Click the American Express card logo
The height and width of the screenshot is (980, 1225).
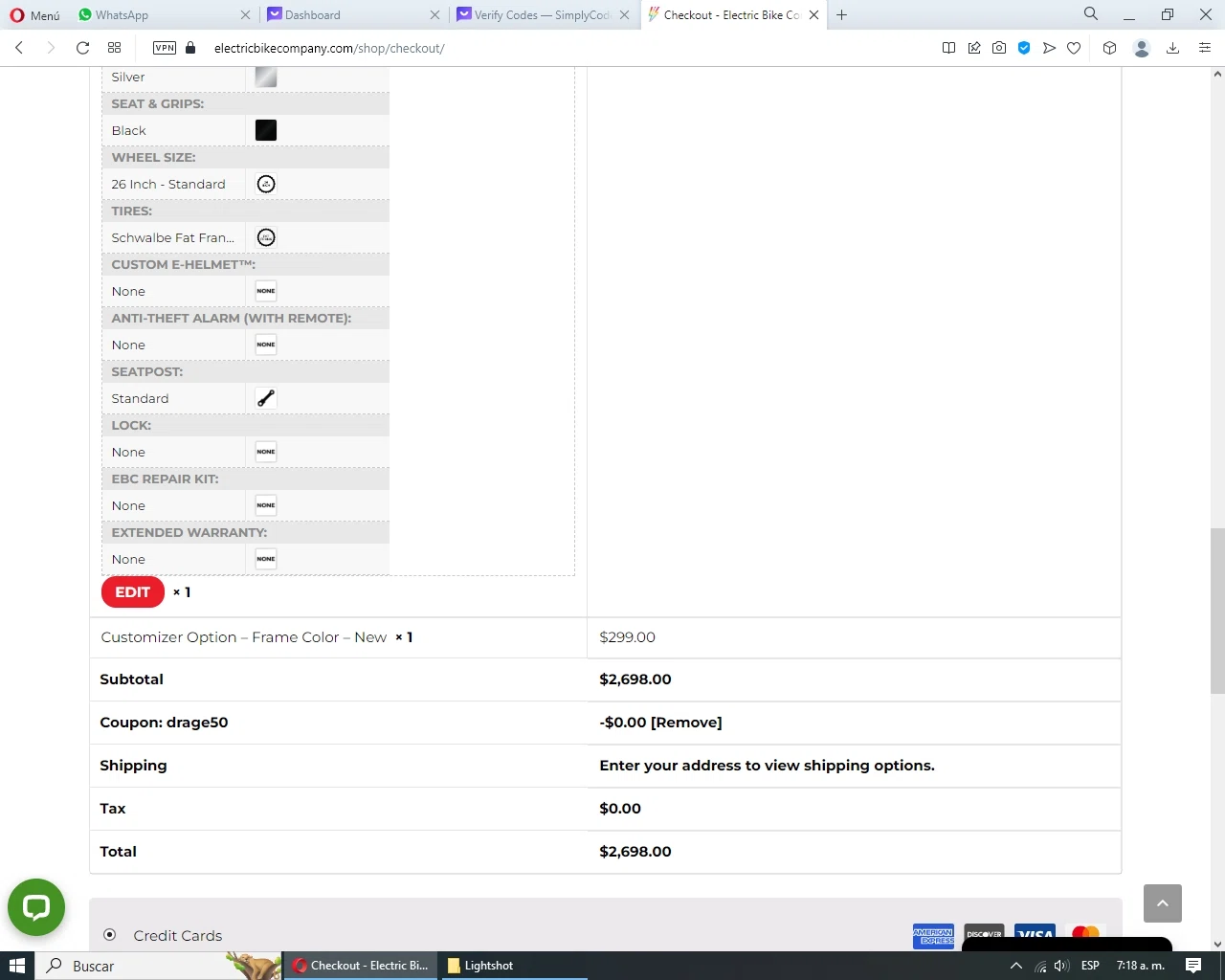point(933,936)
